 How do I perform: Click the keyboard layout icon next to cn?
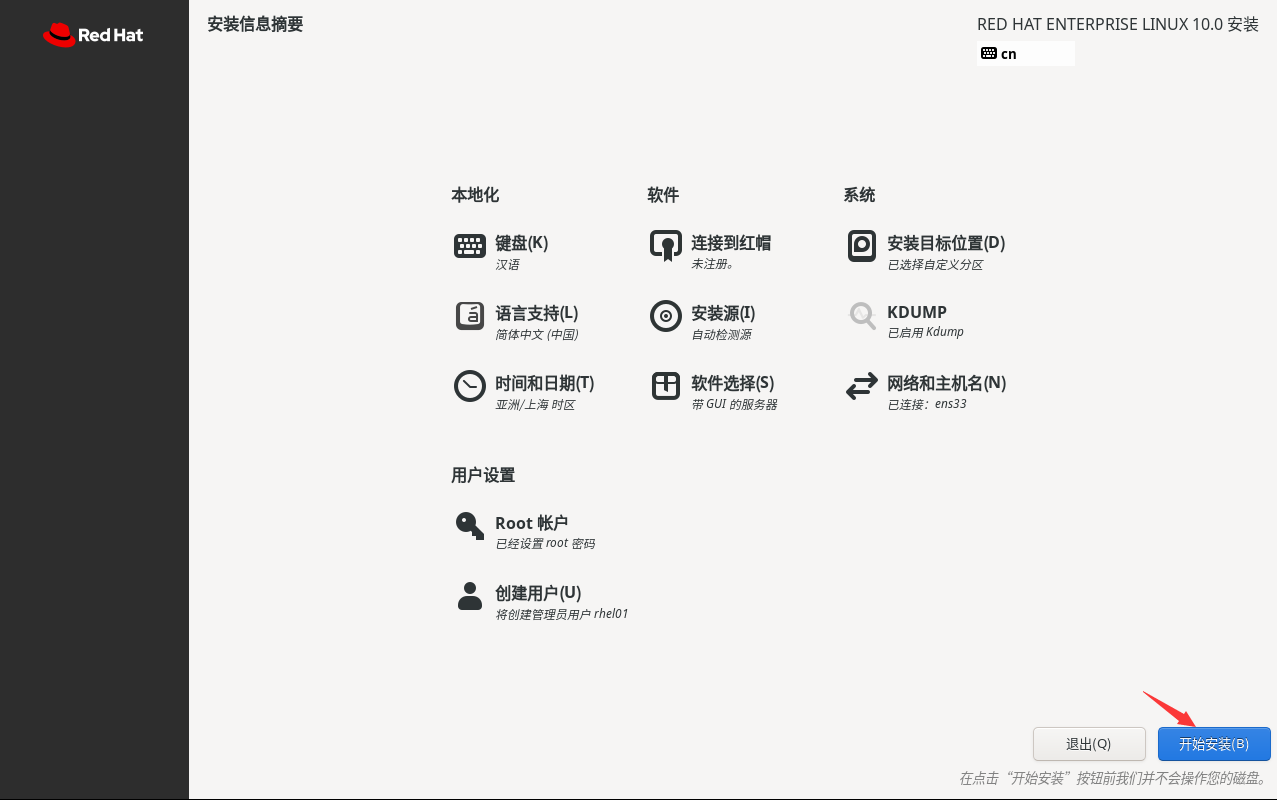coord(989,53)
